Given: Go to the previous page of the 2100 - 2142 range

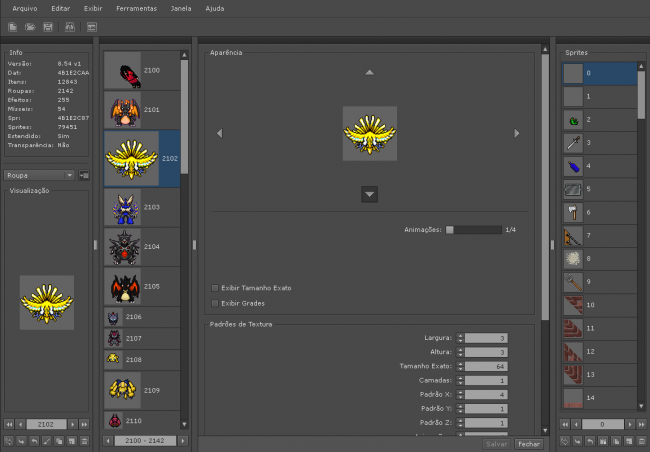Looking at the screenshot, I should tap(108, 440).
